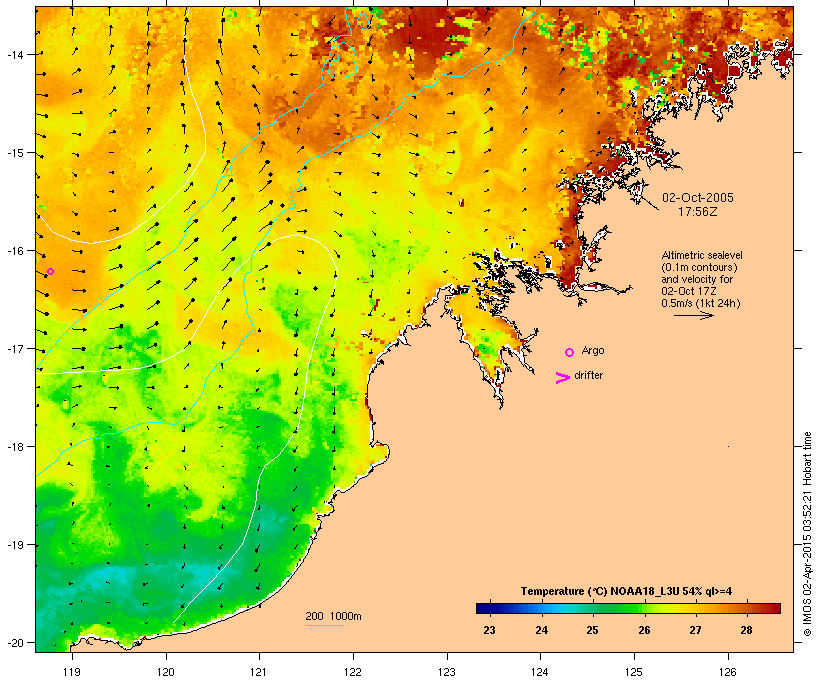Click the longitude label '125'
Screen dimensions: 820x680
pos(634,672)
